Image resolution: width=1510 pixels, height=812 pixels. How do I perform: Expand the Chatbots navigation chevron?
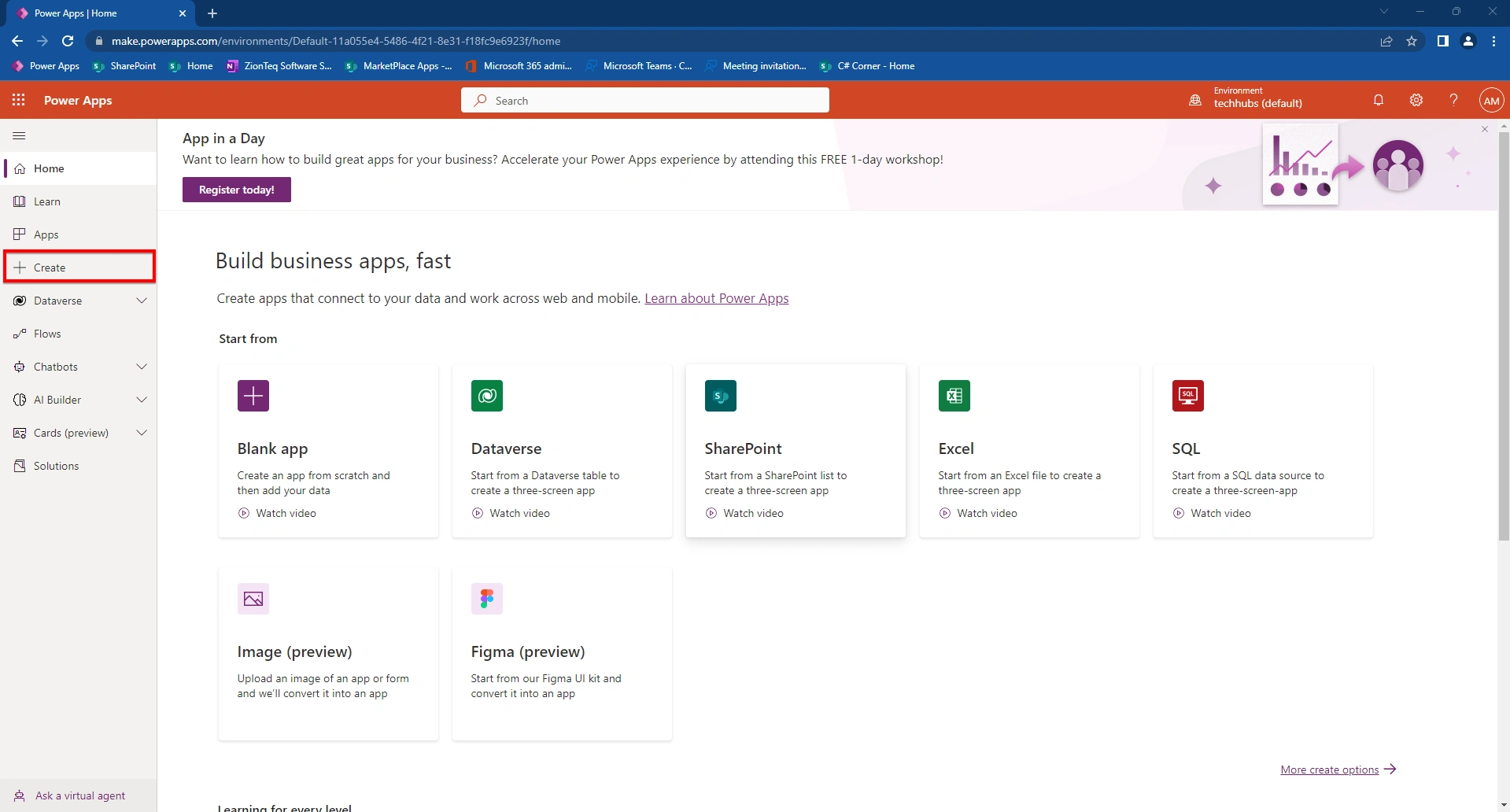[x=142, y=367]
